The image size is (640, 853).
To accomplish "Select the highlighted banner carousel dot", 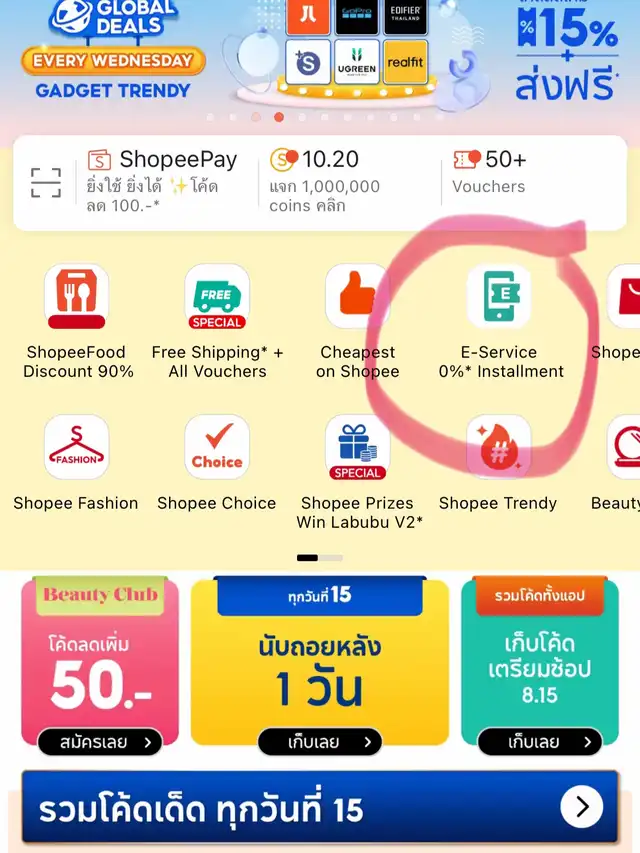I will (x=279, y=117).
